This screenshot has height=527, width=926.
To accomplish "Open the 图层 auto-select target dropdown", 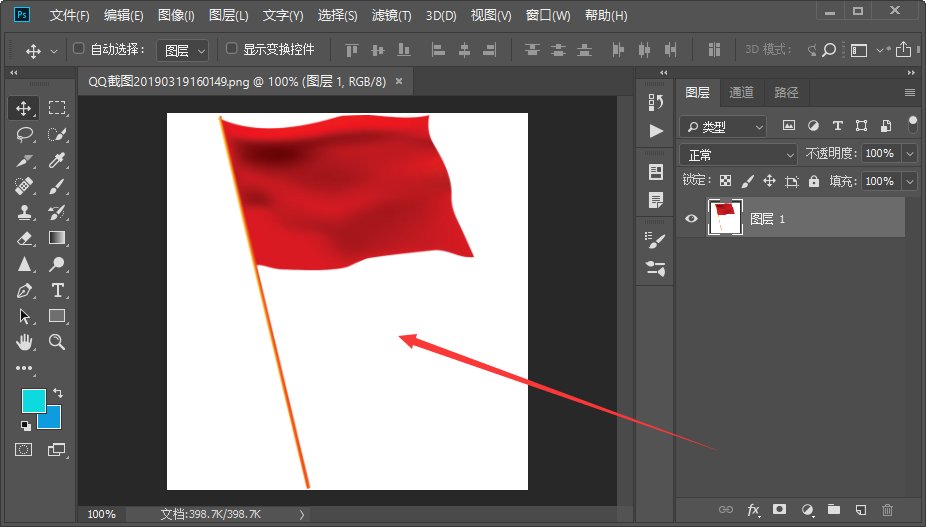I will coord(182,51).
